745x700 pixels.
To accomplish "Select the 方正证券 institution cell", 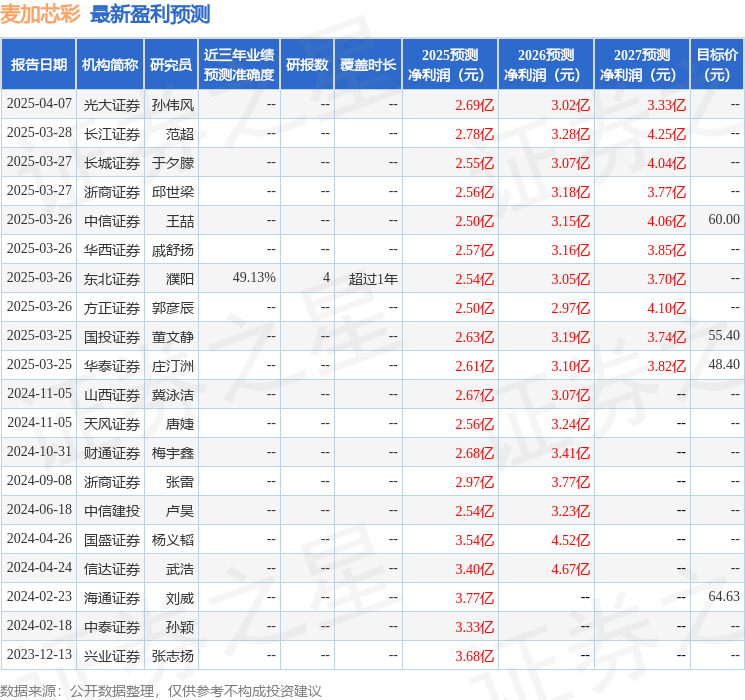I will click(112, 308).
